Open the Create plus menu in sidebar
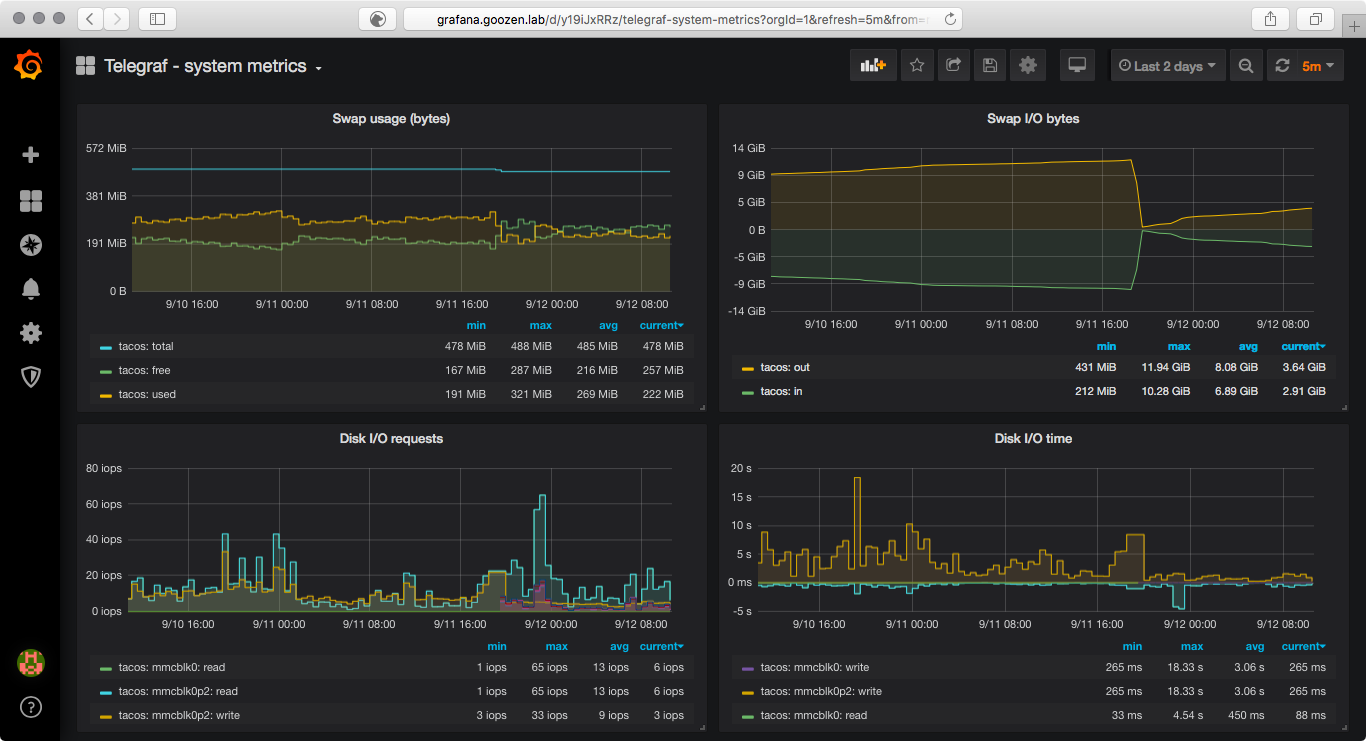 (30, 154)
